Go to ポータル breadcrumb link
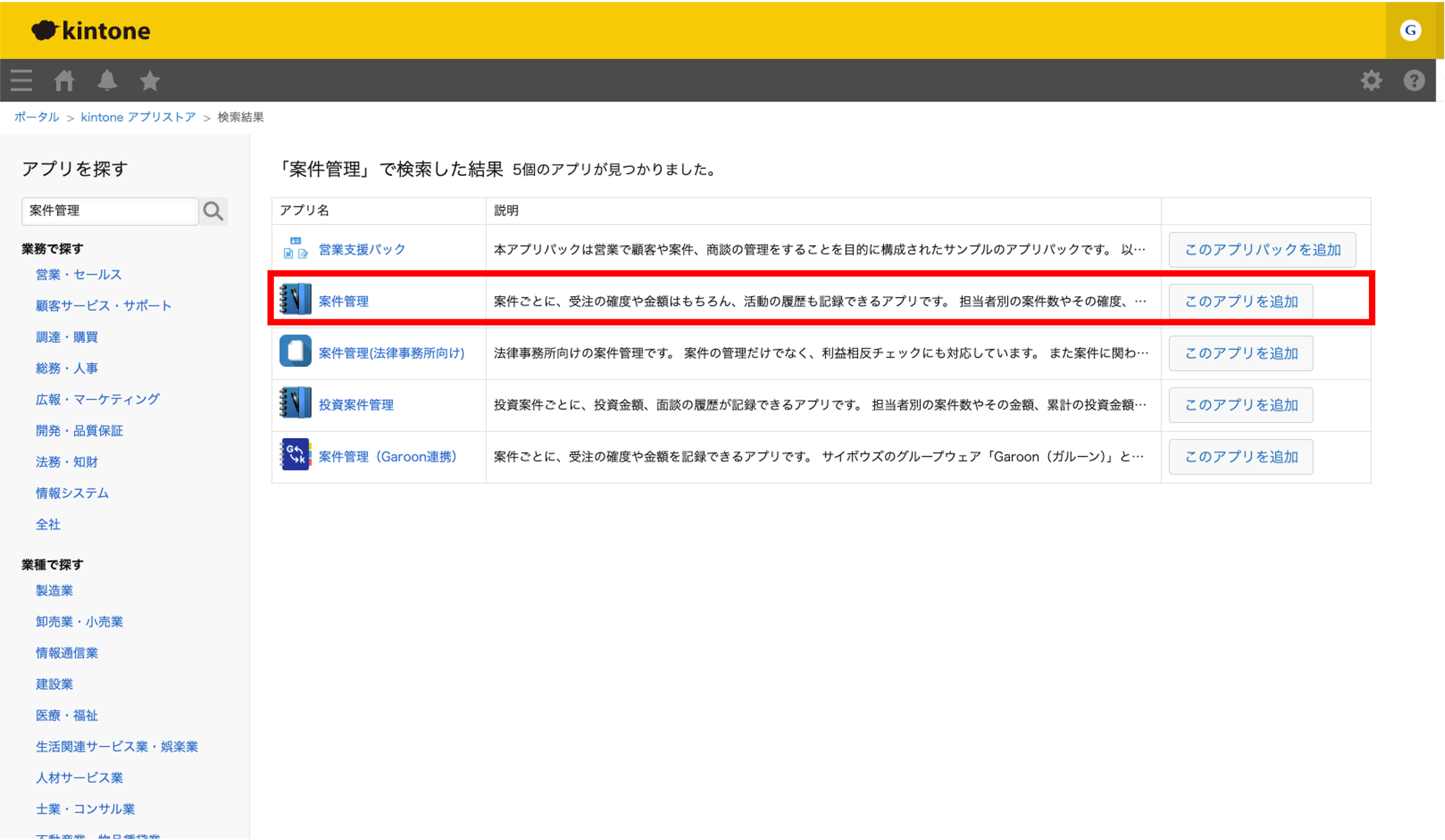 (37, 117)
